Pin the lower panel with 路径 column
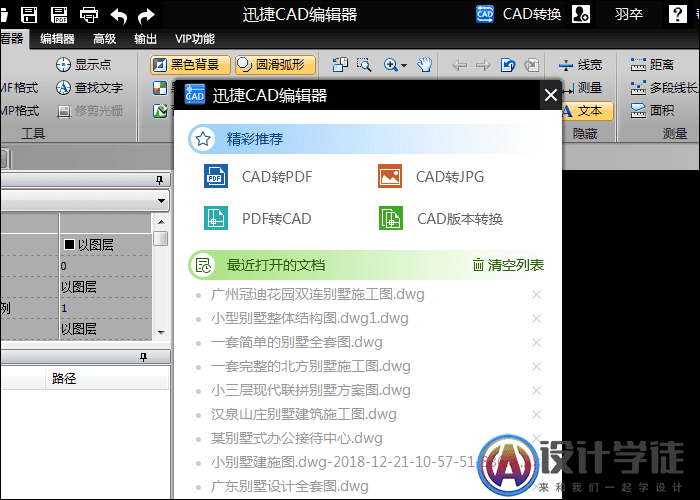The height and width of the screenshot is (500, 700). pyautogui.click(x=143, y=357)
